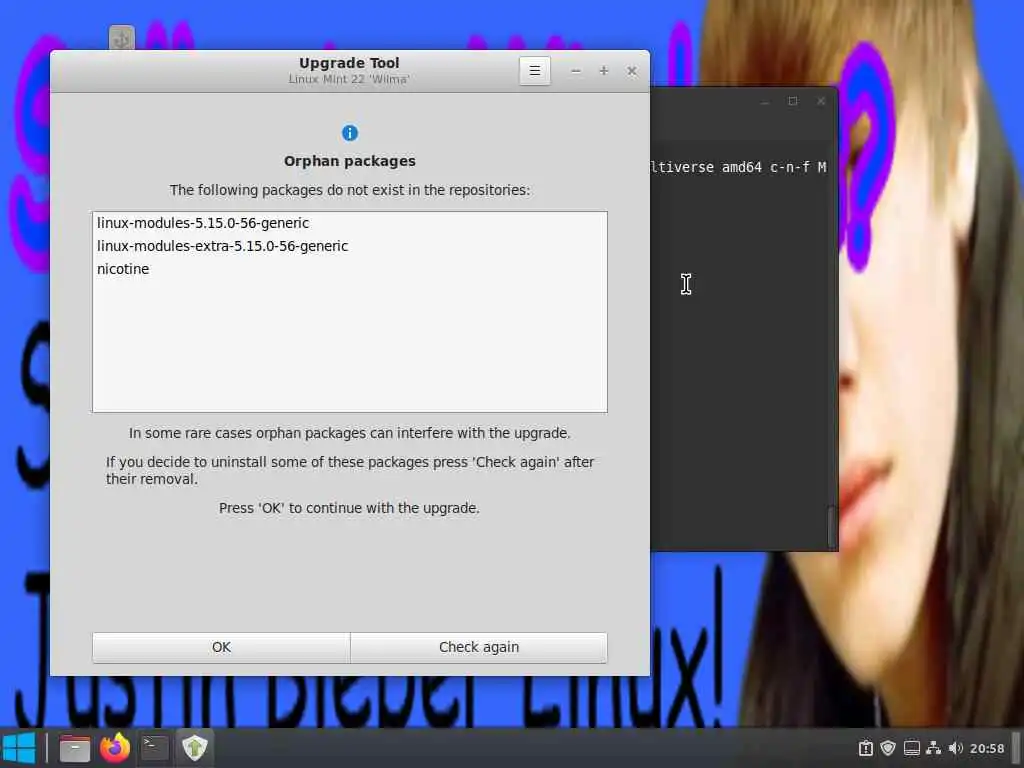Click the show desktop strip at taskbar end
The height and width of the screenshot is (768, 1024).
click(1016, 748)
